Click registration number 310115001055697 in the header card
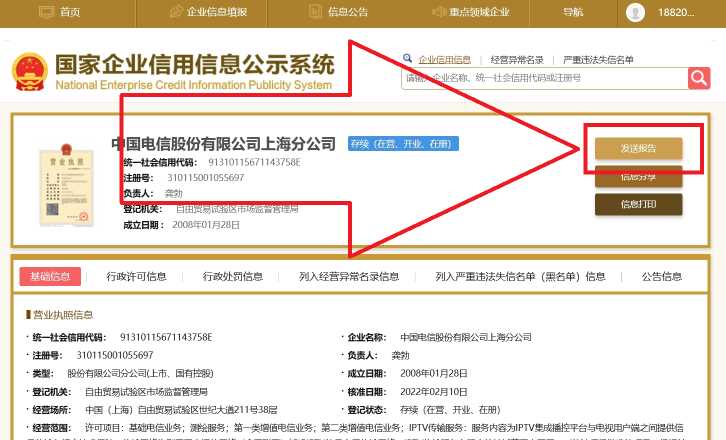This screenshot has height=440, width=726. click(x=206, y=177)
